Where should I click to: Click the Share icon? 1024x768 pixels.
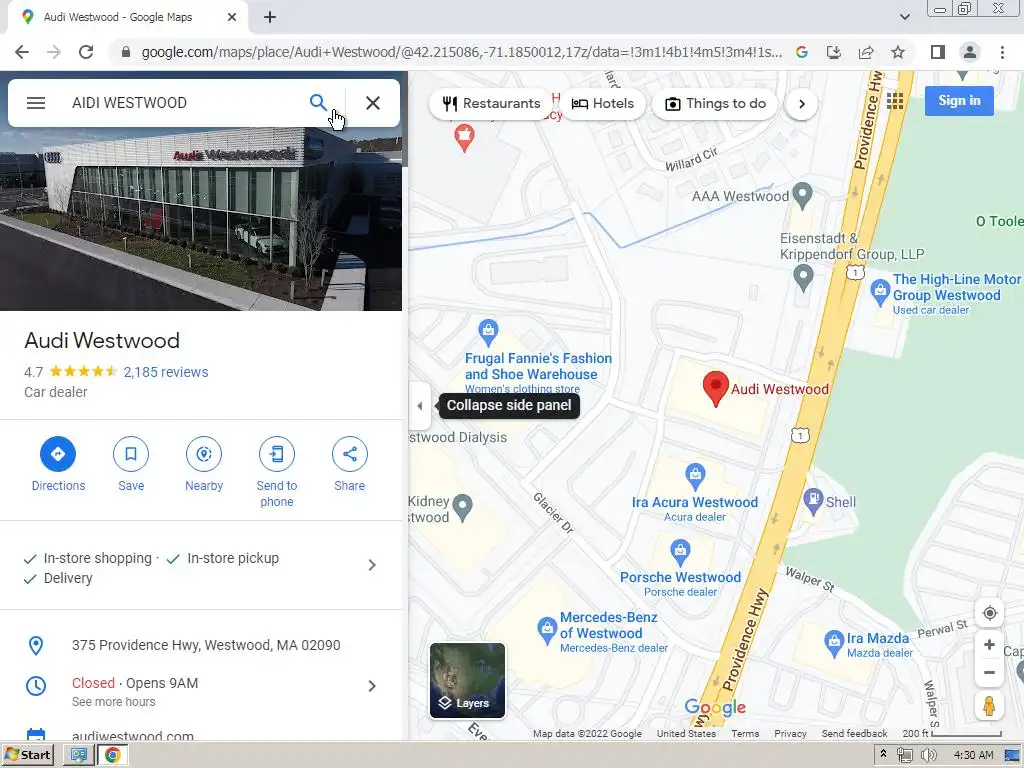tap(349, 454)
